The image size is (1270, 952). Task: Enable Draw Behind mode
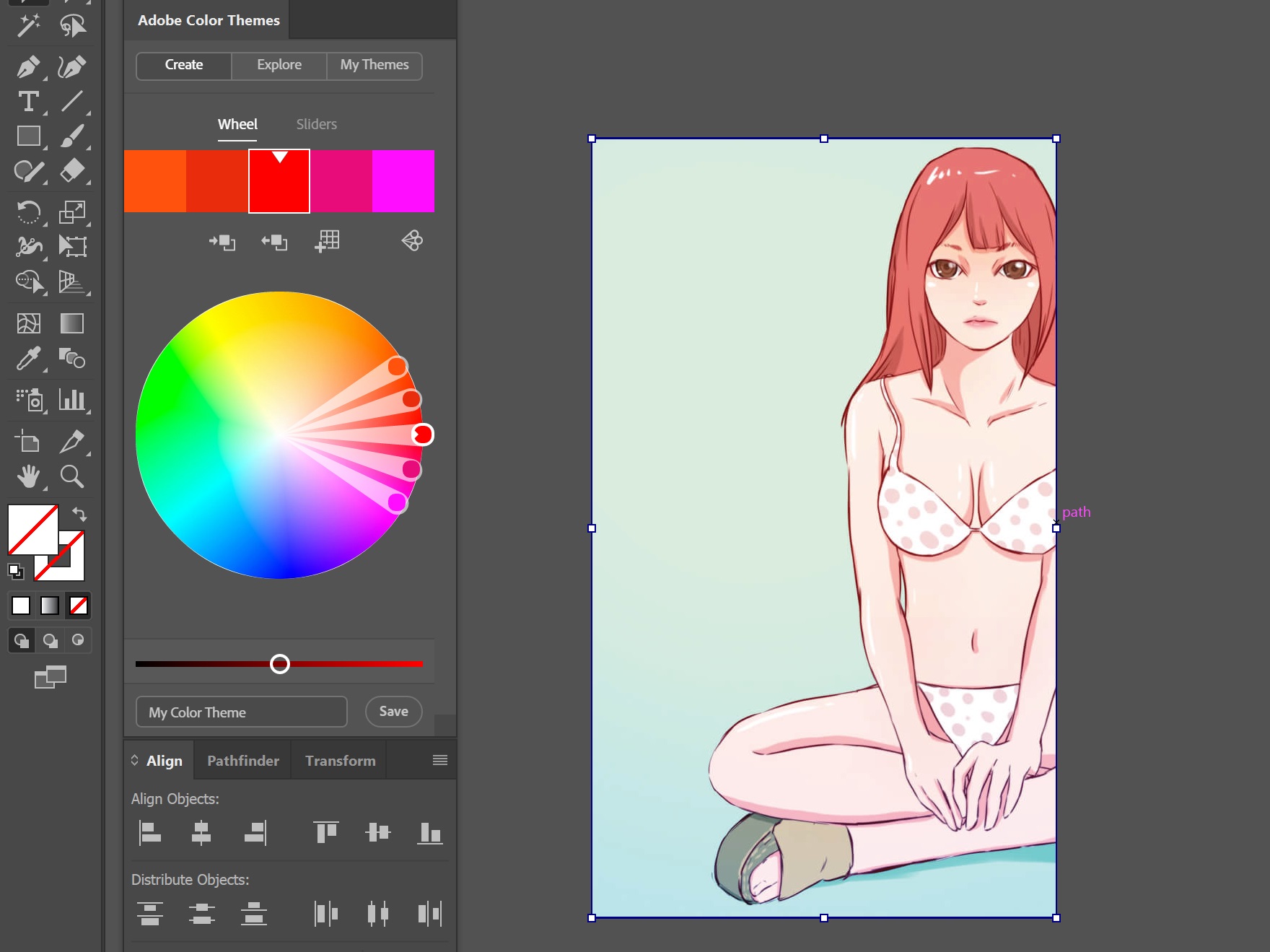[x=50, y=640]
